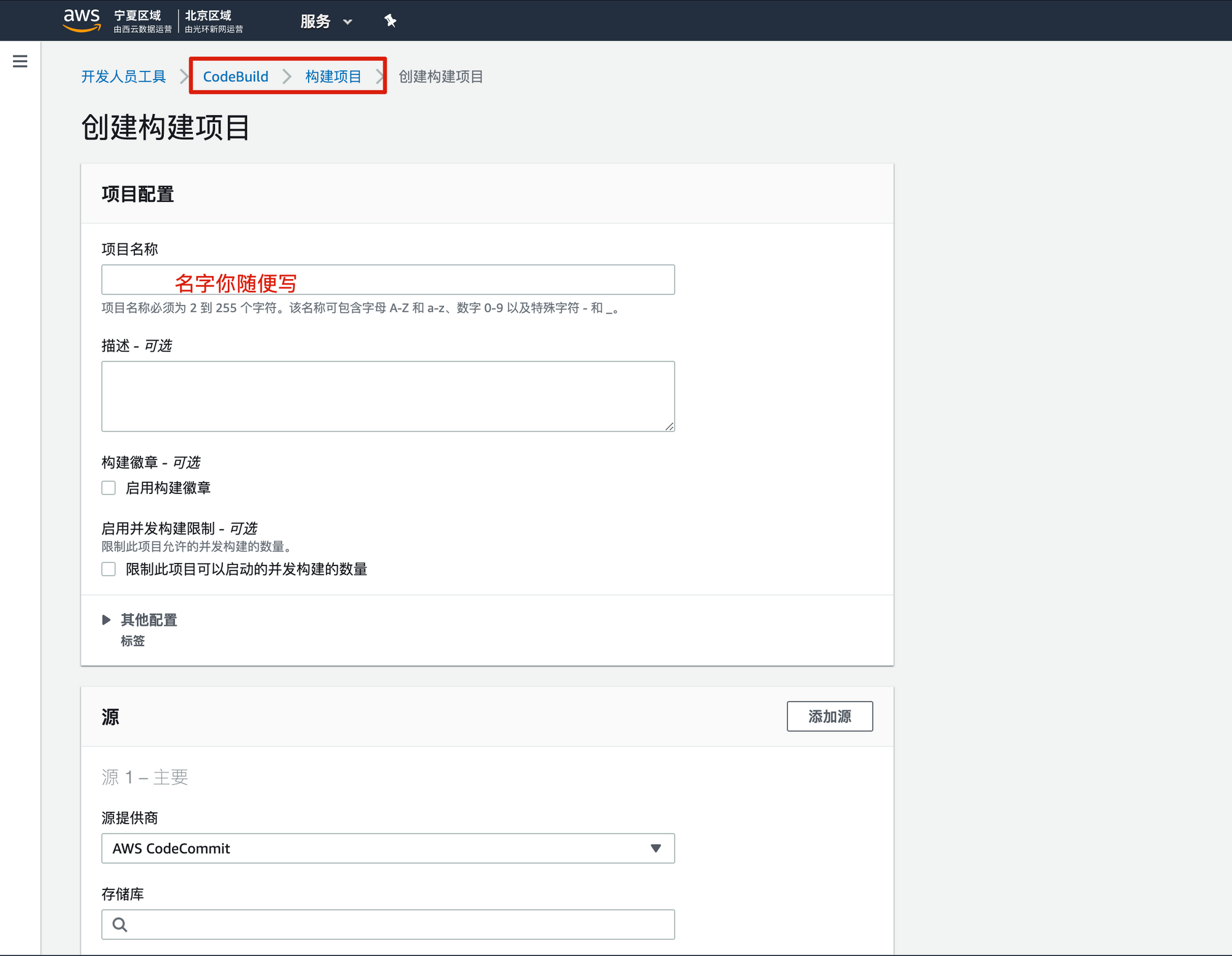Click the search icon in repository field
Screen dimensions: 1232x956
[x=120, y=925]
